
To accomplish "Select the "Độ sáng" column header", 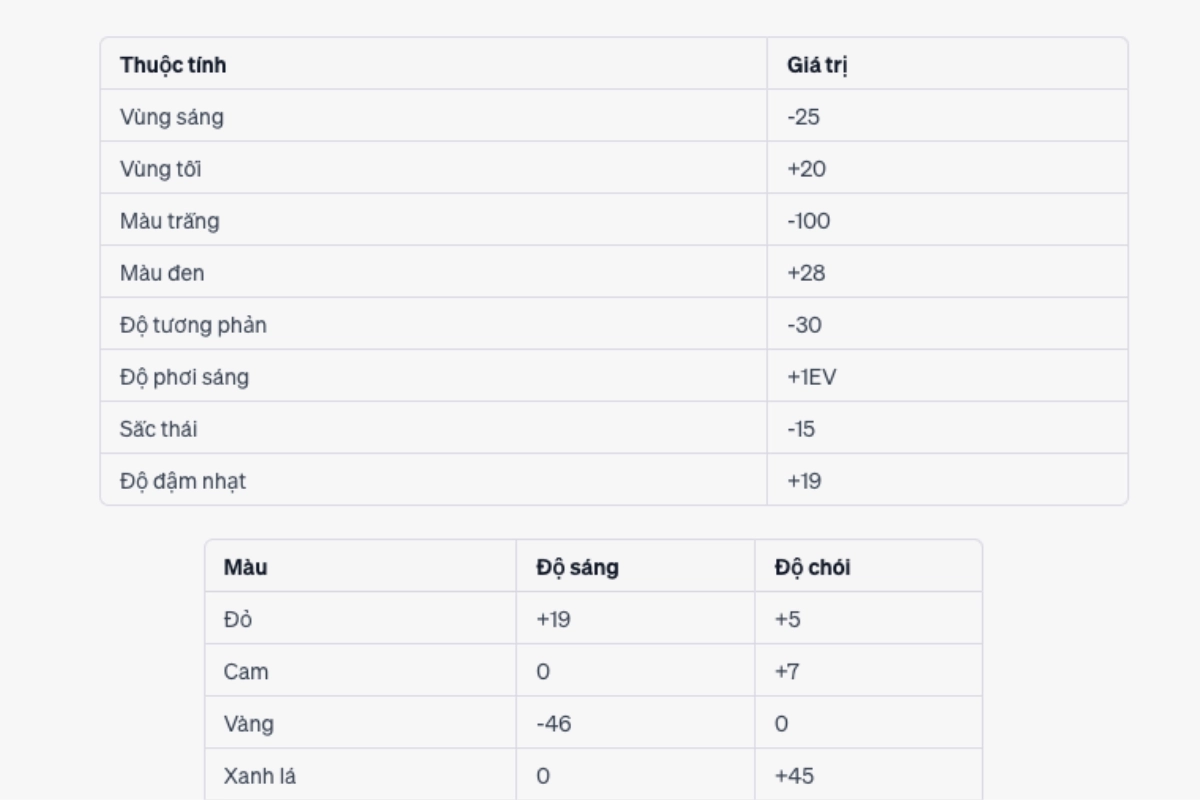I will [x=577, y=568].
